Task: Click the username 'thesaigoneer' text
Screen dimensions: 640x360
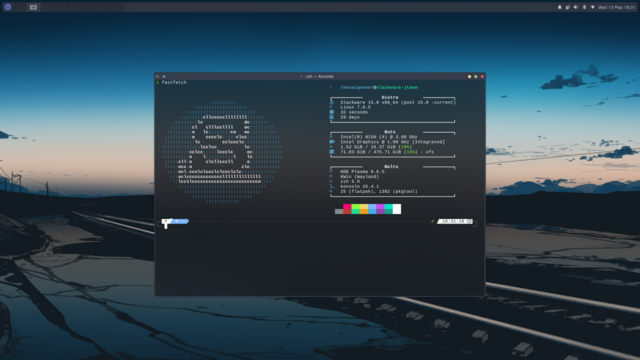Action: pos(357,87)
